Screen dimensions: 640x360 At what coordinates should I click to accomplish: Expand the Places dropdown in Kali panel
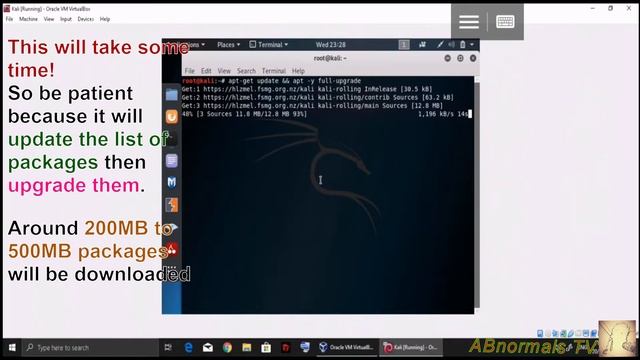(x=228, y=44)
